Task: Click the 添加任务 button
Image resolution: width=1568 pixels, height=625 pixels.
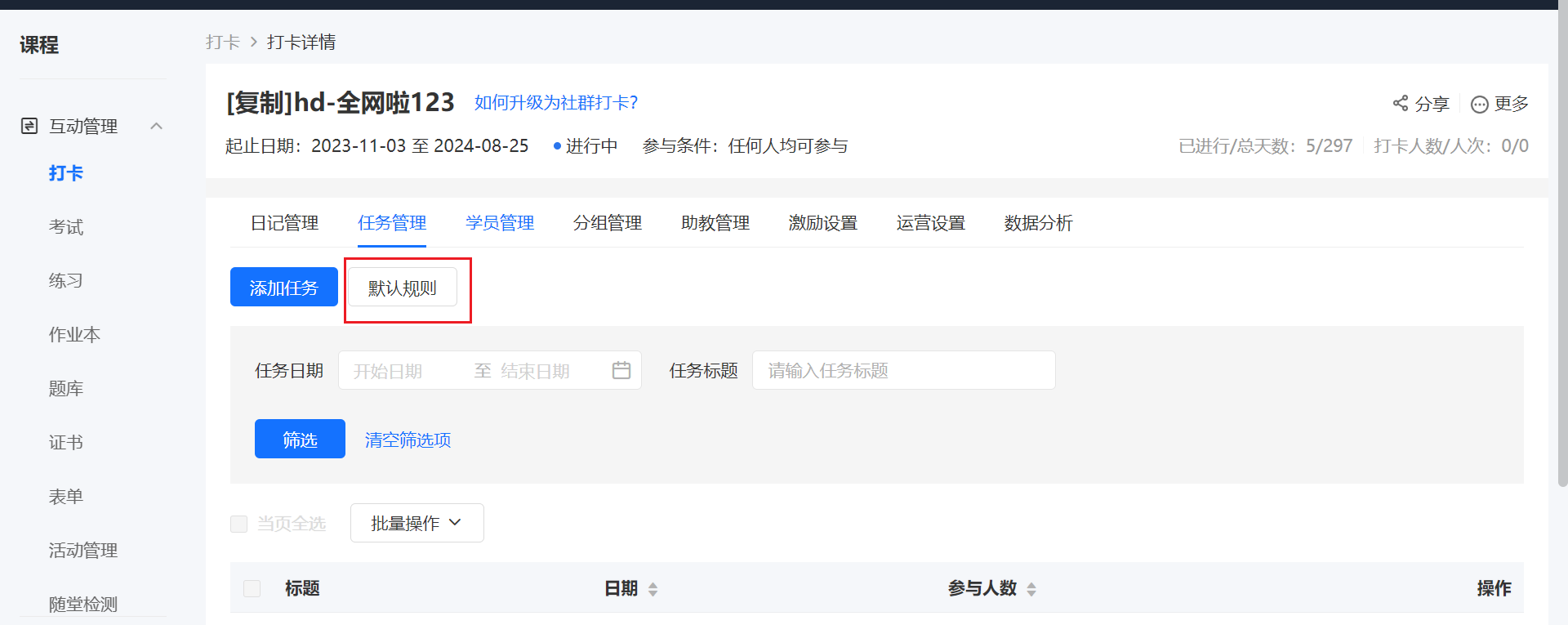Action: point(284,287)
